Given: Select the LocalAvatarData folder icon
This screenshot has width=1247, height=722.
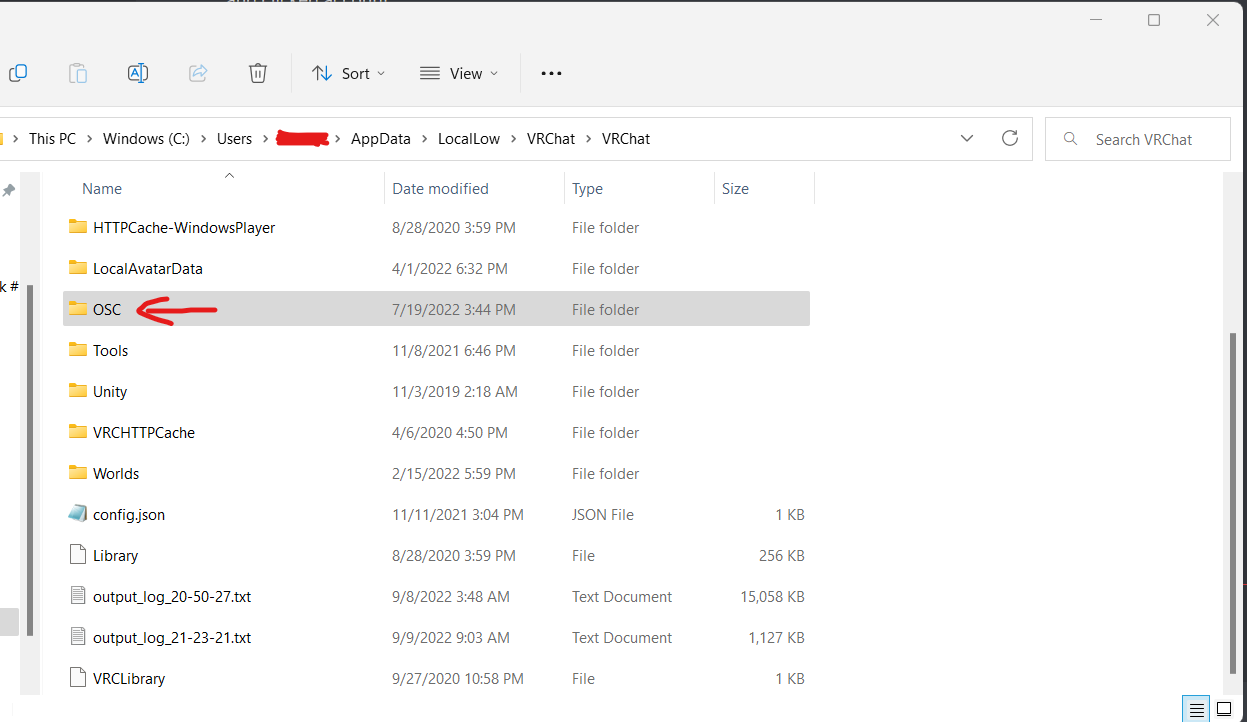Looking at the screenshot, I should click(78, 268).
